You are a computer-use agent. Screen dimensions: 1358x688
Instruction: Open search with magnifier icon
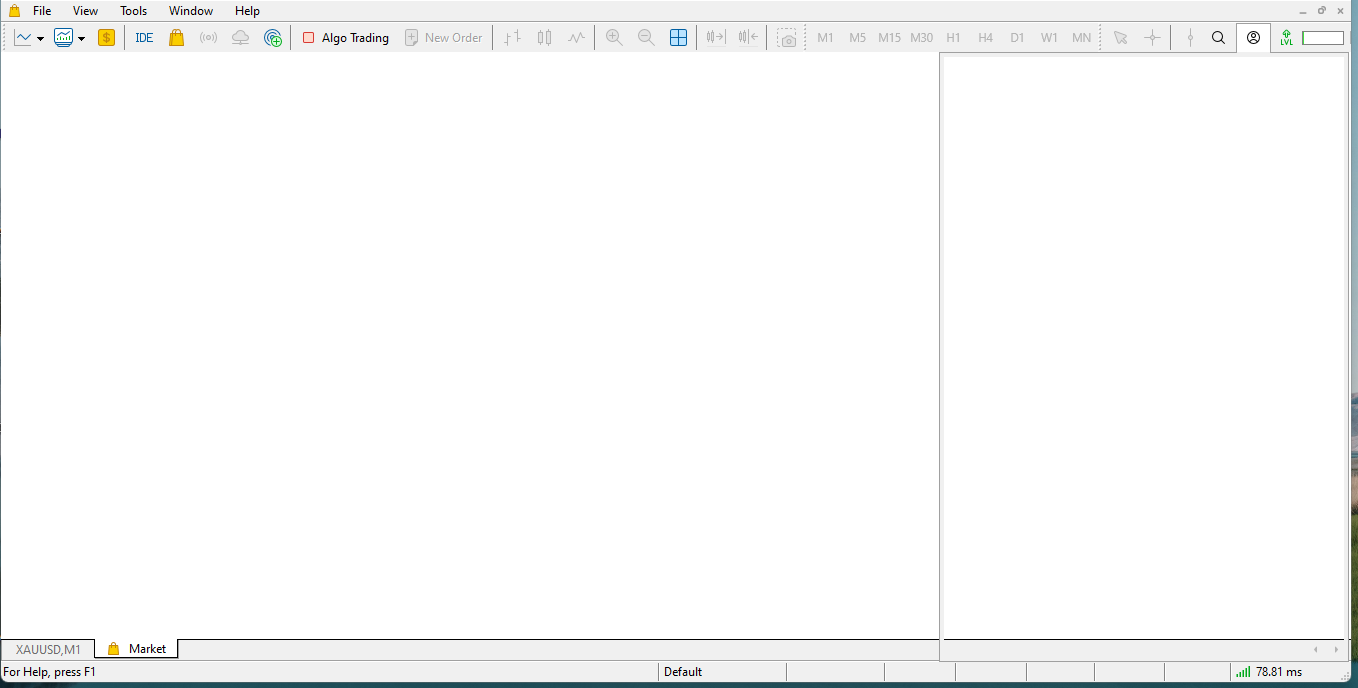(1218, 38)
